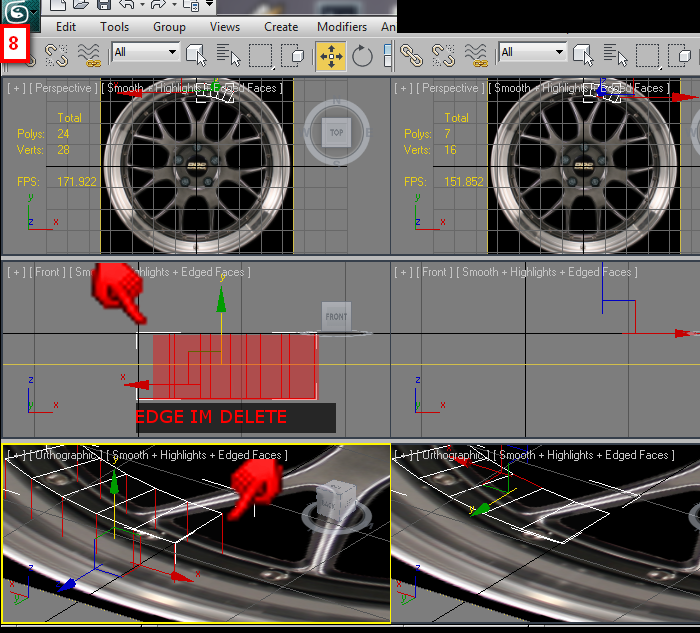Expand the left 'All' selection filter dropdown

click(172, 52)
